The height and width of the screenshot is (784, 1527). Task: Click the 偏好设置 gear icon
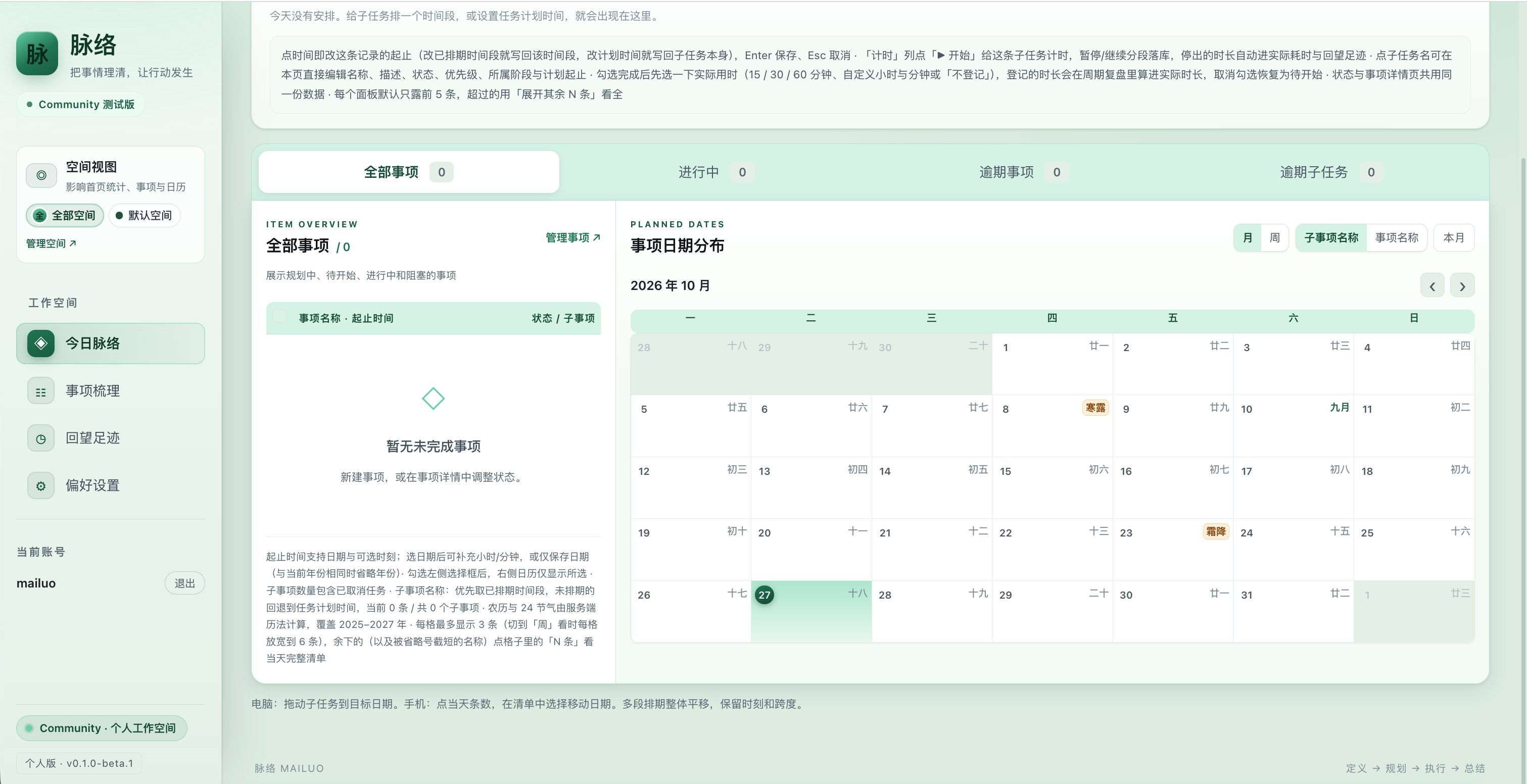click(41, 486)
